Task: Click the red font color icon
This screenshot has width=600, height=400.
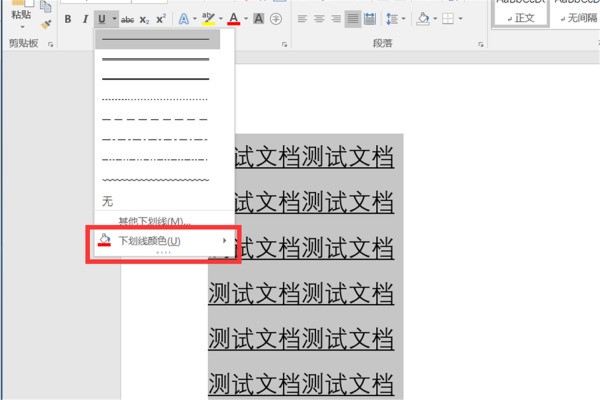Action: coord(233,19)
